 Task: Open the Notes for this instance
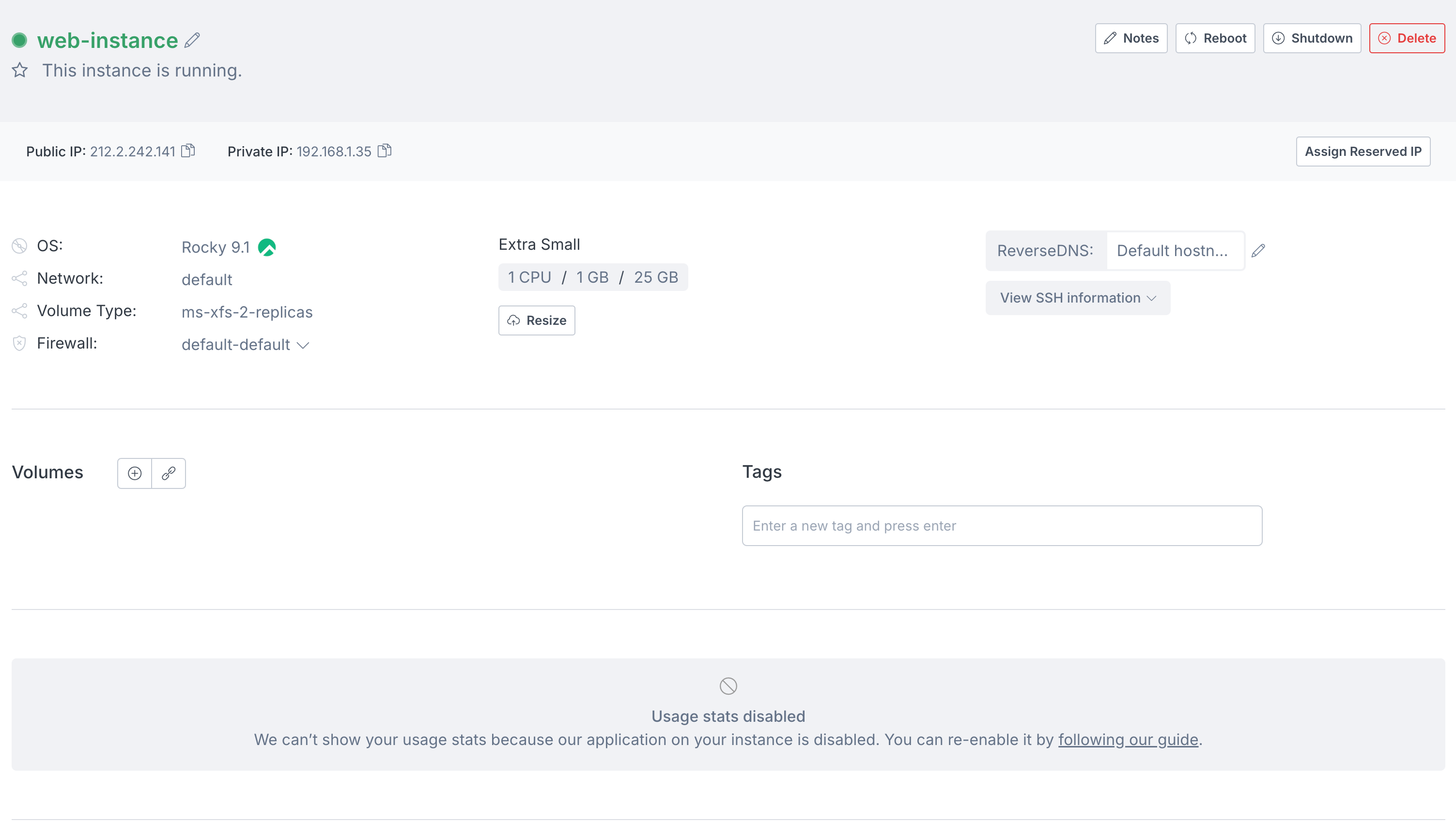pos(1131,38)
